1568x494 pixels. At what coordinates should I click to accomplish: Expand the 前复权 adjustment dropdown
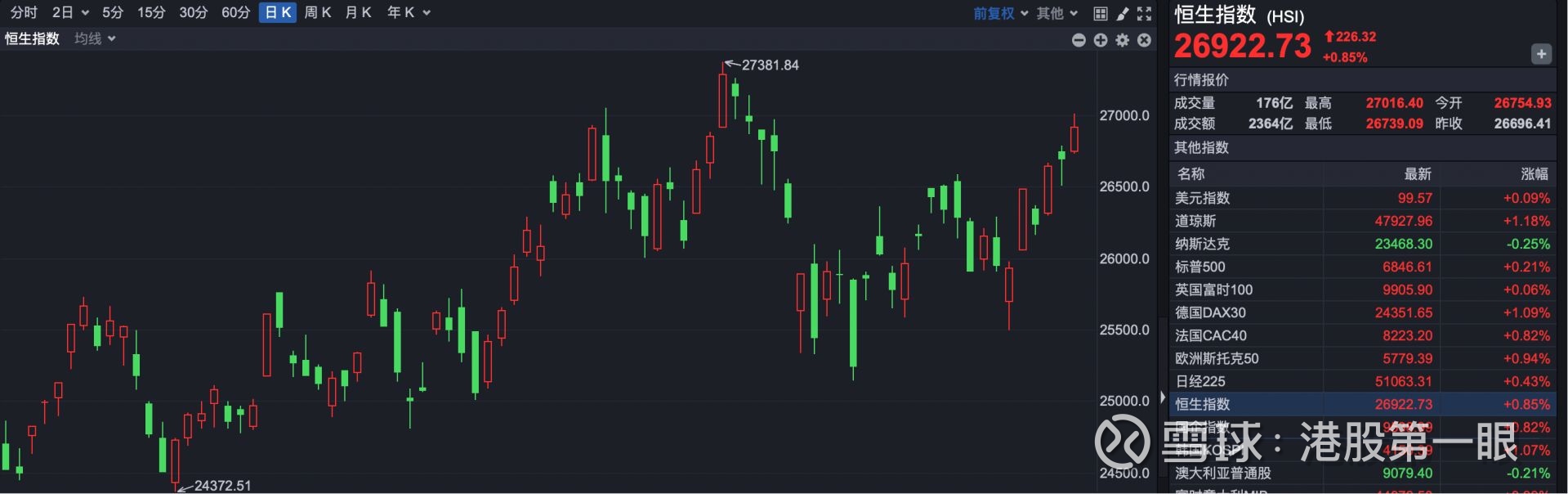(x=1000, y=13)
